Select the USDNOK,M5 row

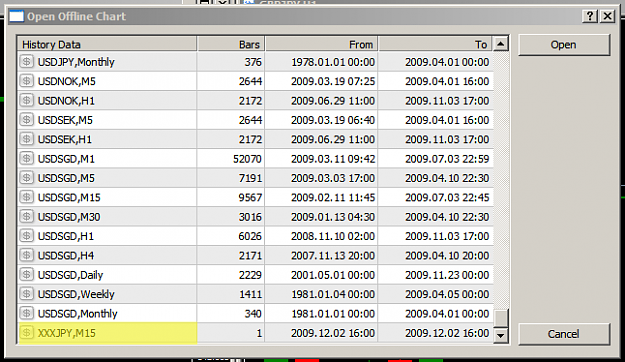click(x=256, y=81)
